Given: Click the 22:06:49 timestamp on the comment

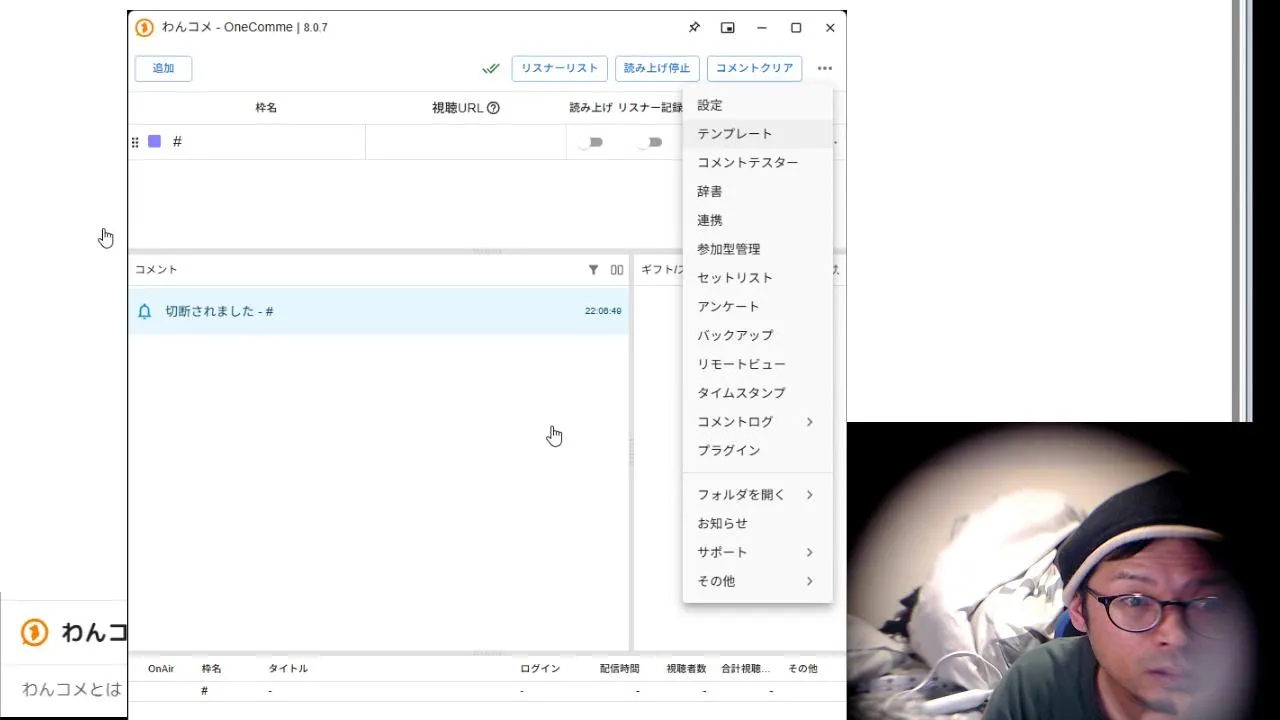Looking at the screenshot, I should (x=603, y=312).
